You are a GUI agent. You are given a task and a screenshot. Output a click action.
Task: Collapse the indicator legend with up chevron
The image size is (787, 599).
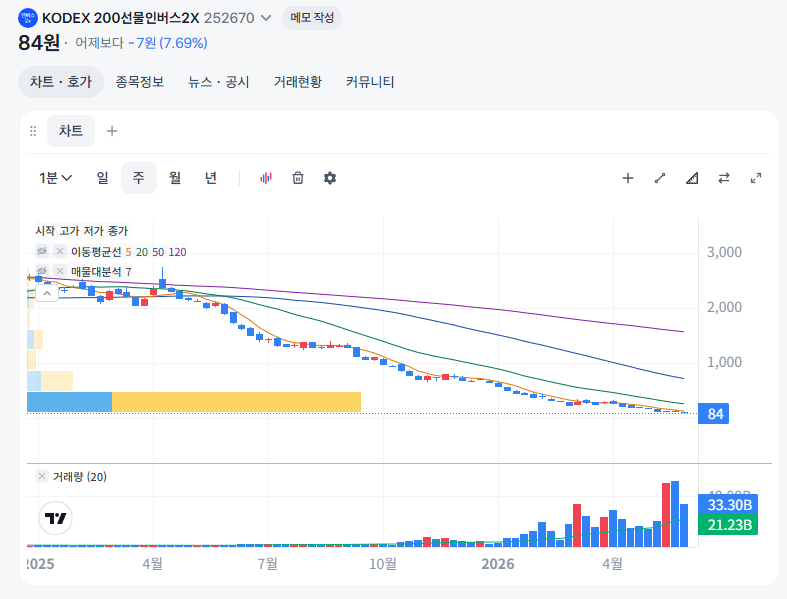(x=47, y=293)
